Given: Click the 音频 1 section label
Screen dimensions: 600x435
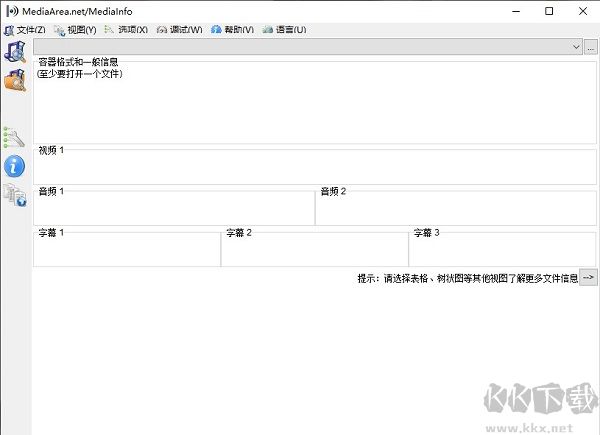Looking at the screenshot, I should [51, 191].
